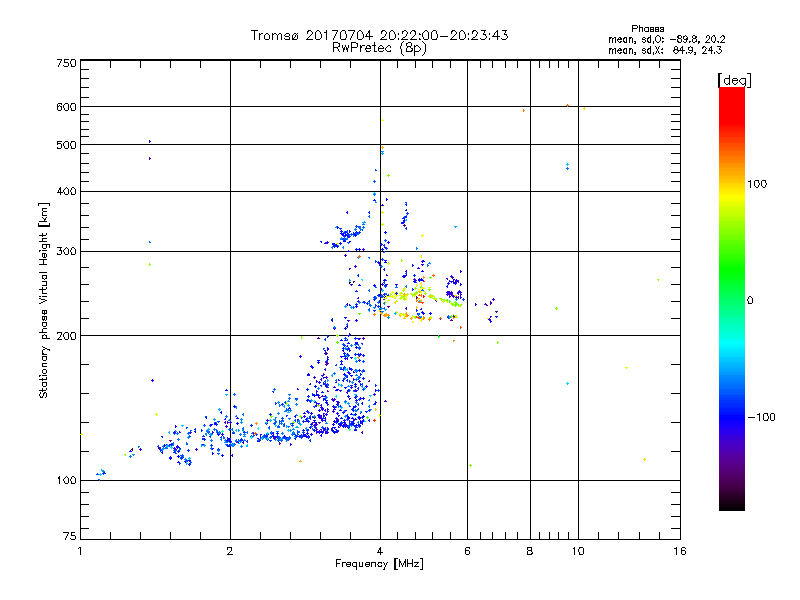Click the x-axis label 'Frequency [MHz]'
The height and width of the screenshot is (600, 800).
379,564
